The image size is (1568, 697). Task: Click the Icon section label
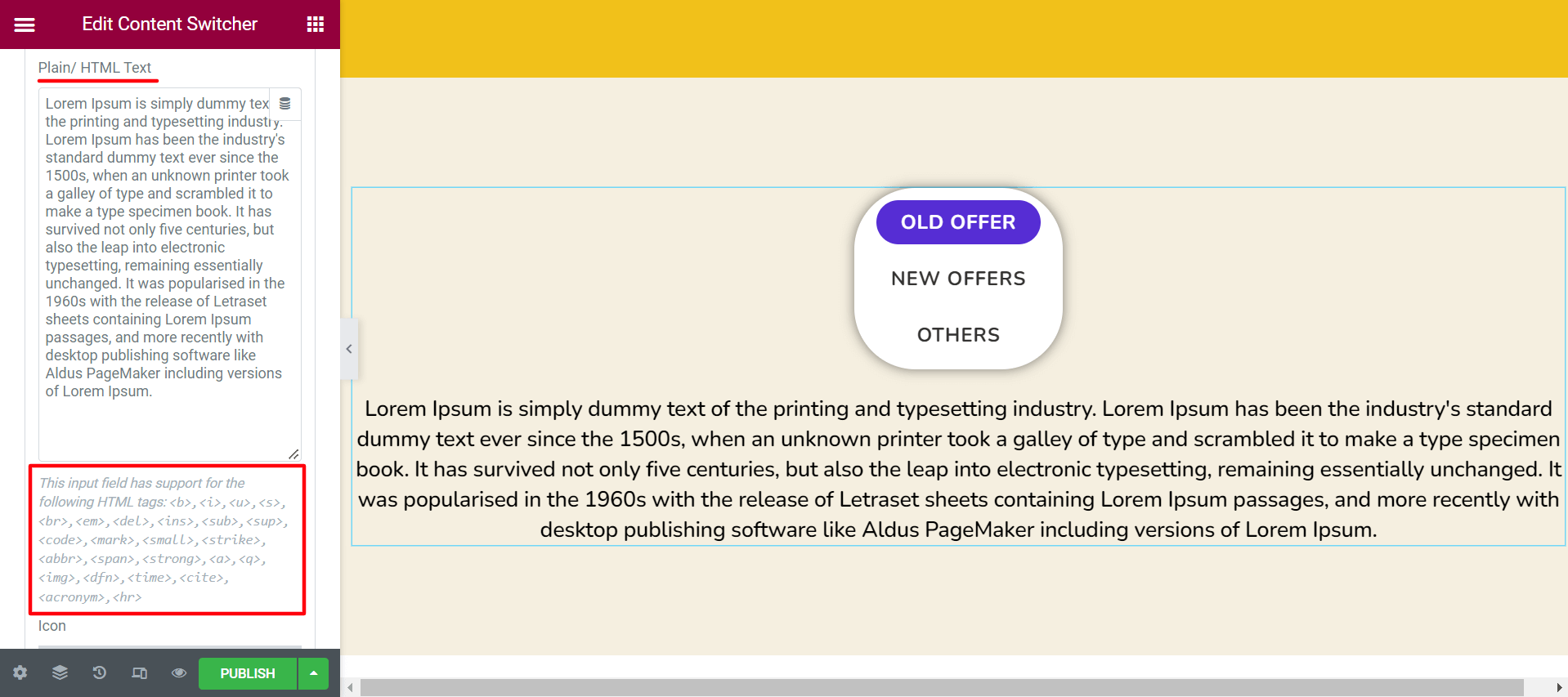(x=52, y=626)
